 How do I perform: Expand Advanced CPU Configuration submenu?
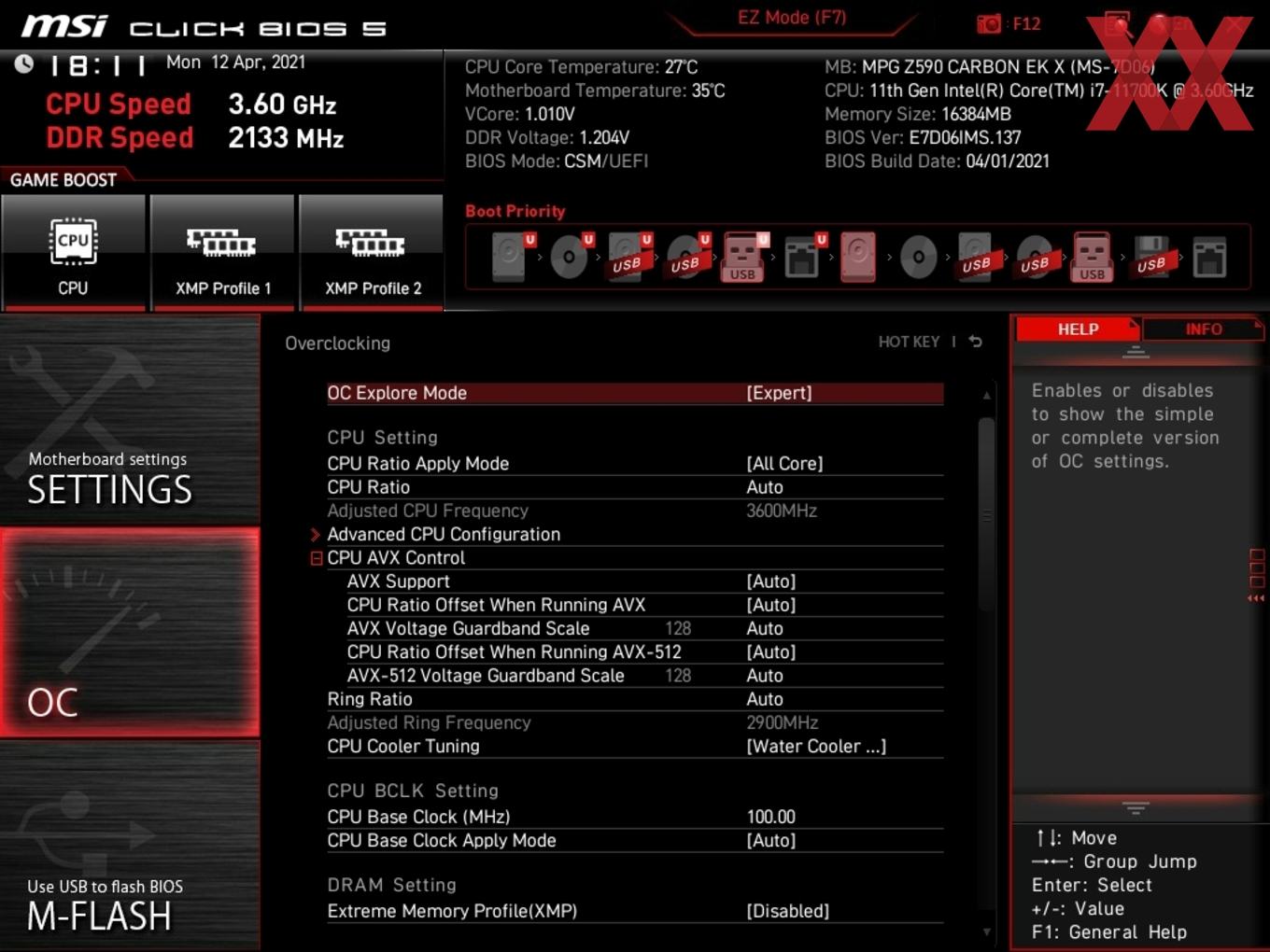444,534
